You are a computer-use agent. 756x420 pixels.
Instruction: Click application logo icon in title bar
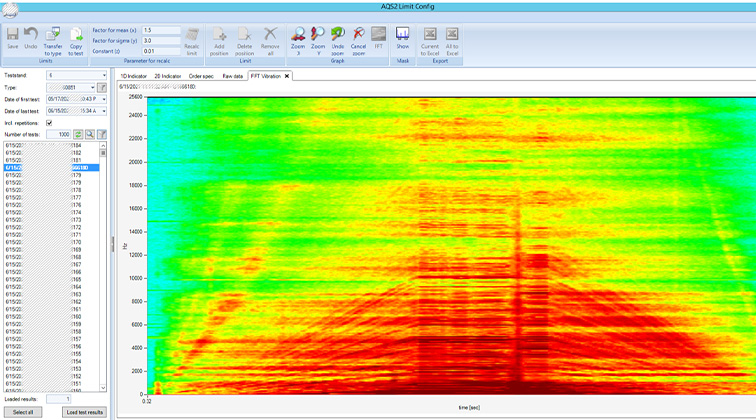coord(10,10)
